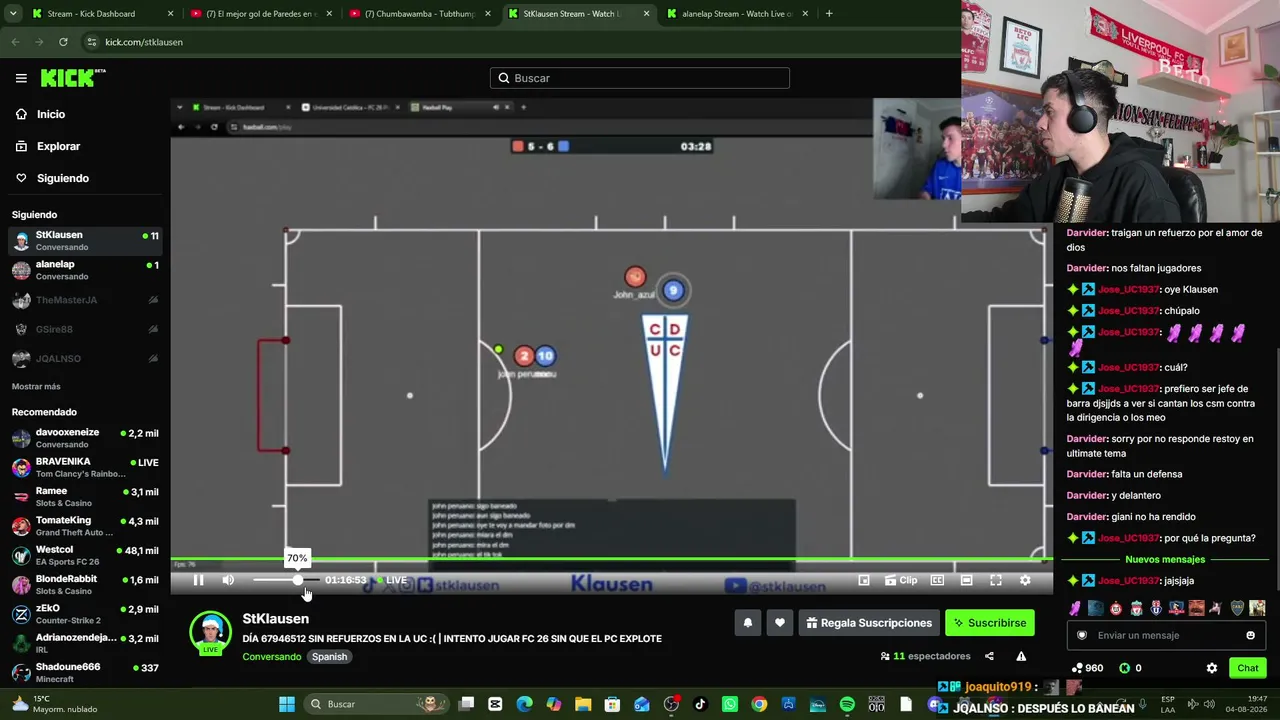Expand the list with Mostrar más

click(x=36, y=386)
